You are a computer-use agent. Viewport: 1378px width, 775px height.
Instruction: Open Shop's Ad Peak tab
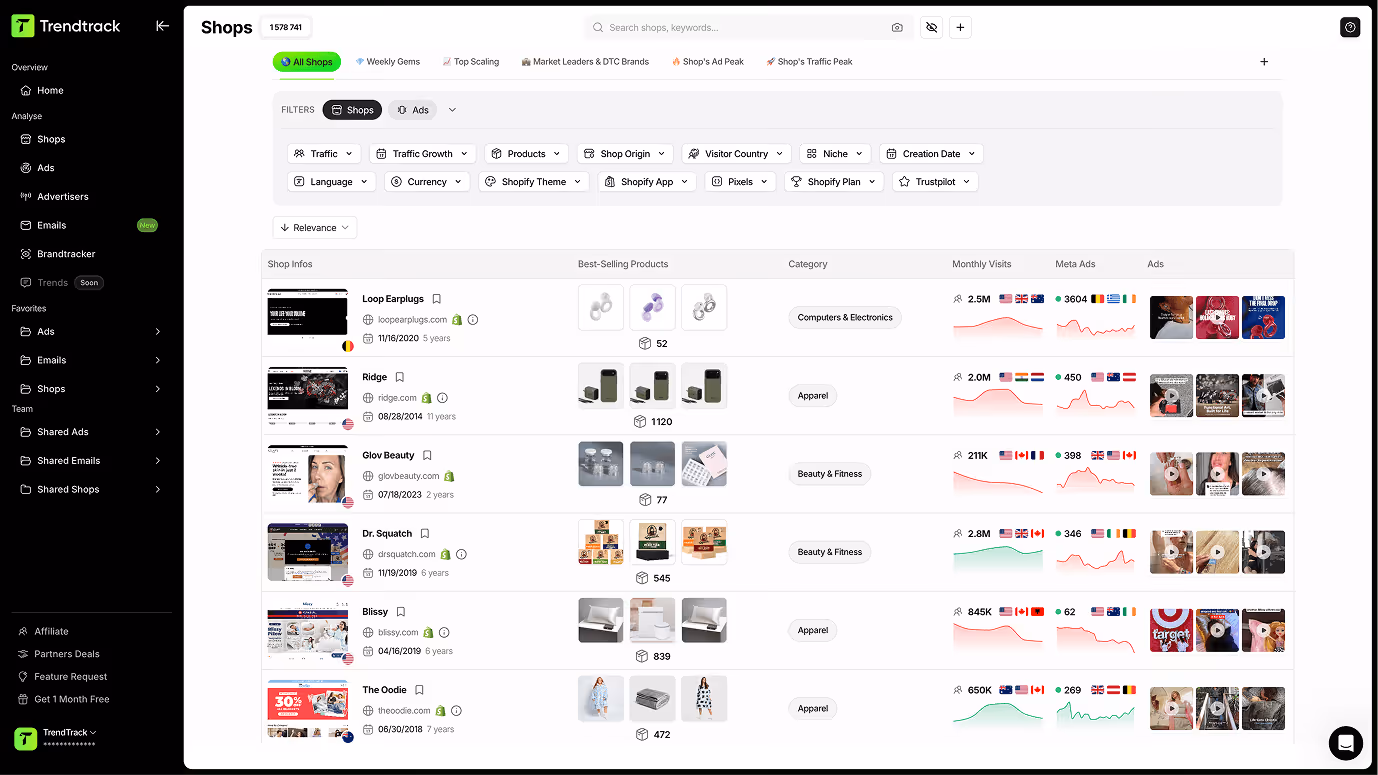tap(707, 62)
